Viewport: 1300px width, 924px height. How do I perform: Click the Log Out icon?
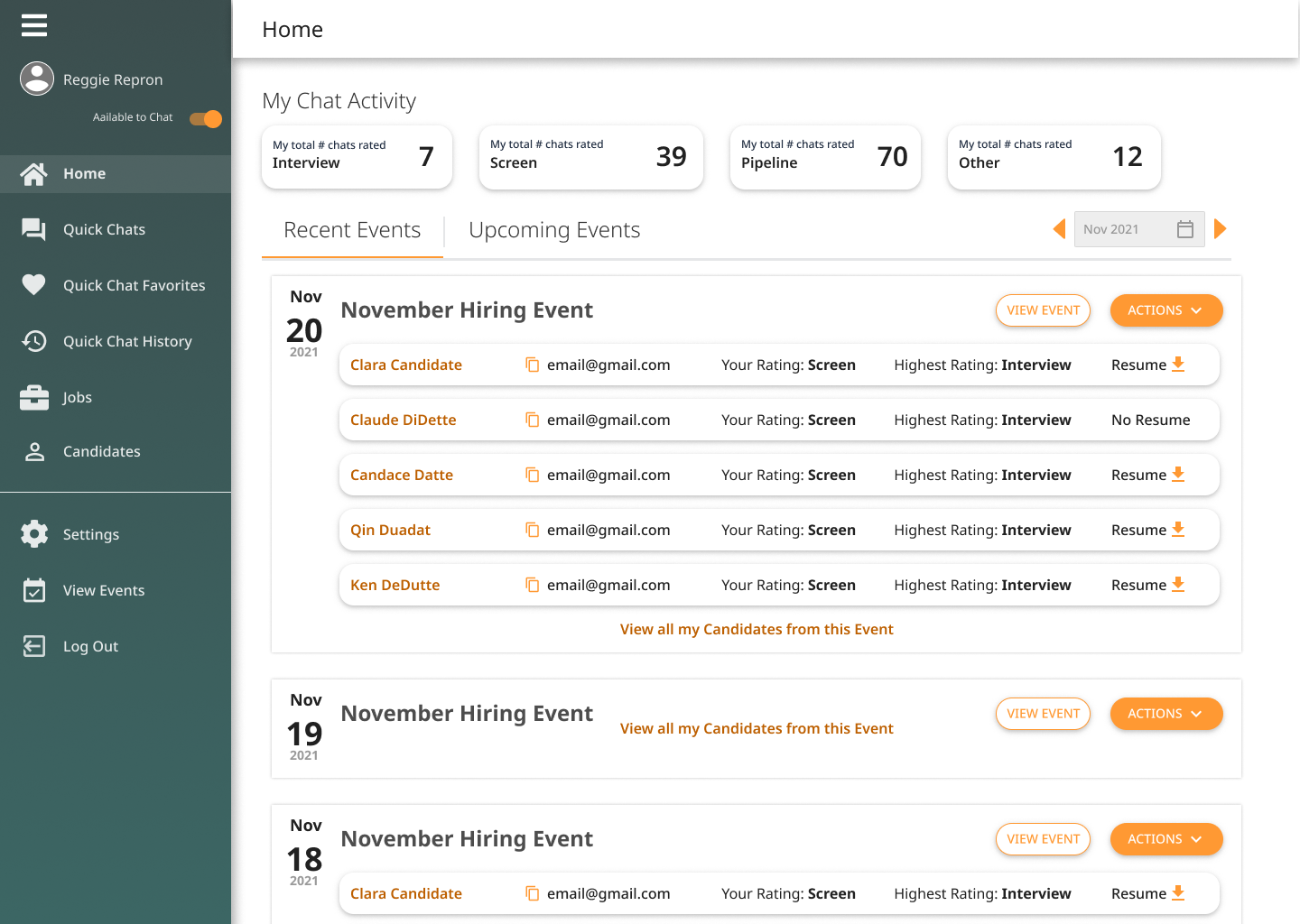(34, 646)
